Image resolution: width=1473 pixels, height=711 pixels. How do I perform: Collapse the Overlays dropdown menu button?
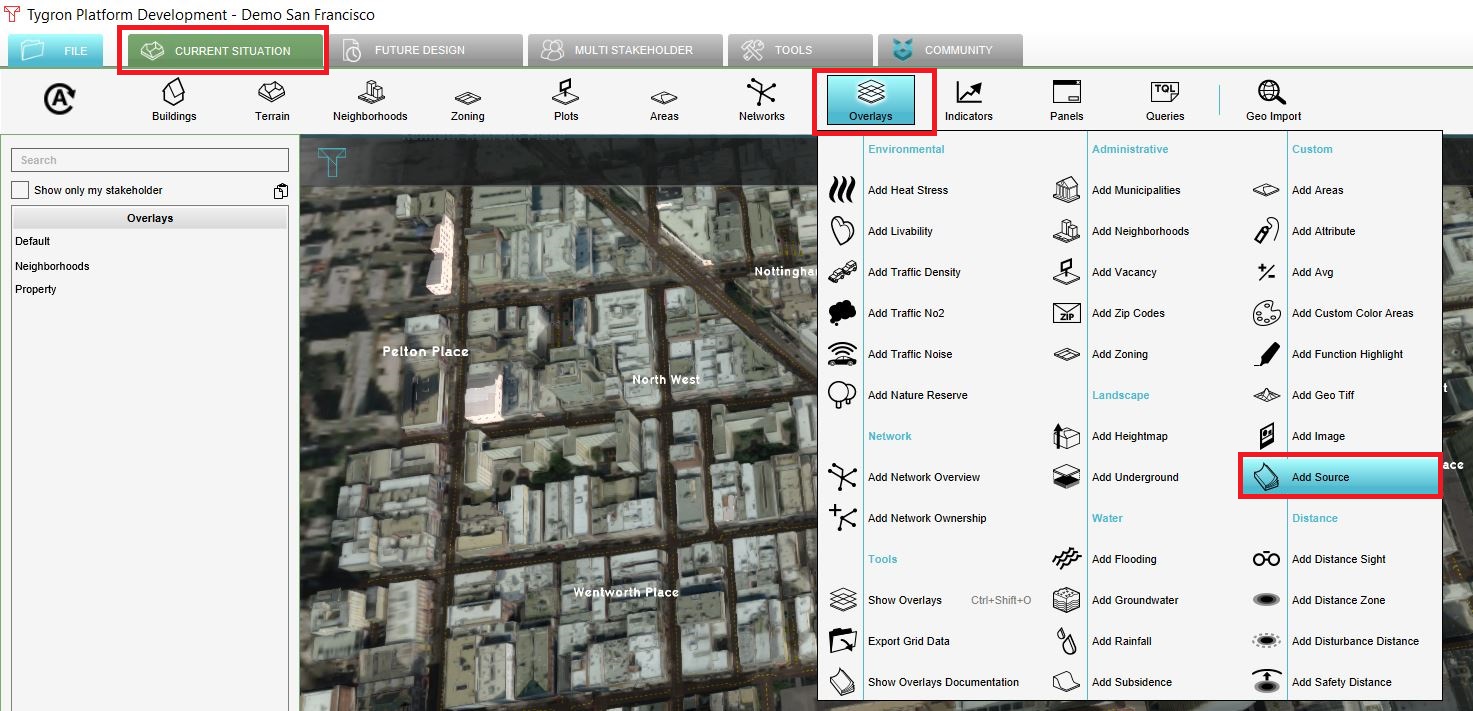871,101
